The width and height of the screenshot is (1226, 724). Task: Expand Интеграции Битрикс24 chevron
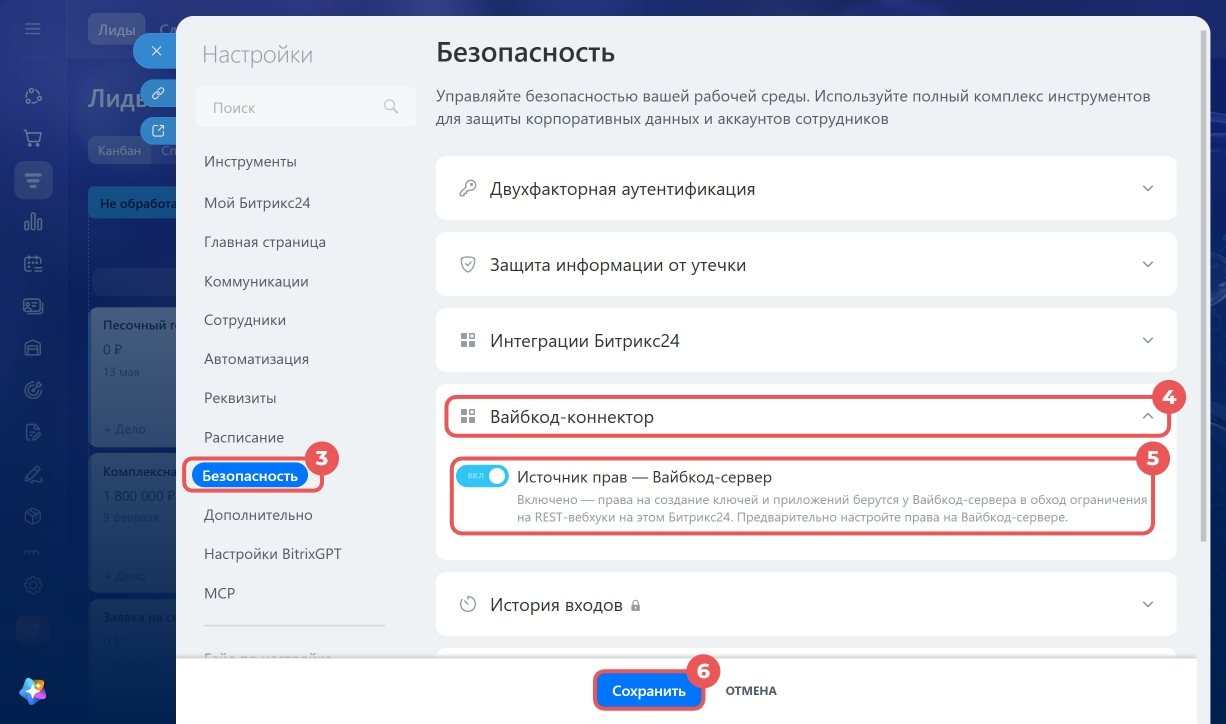(1148, 340)
